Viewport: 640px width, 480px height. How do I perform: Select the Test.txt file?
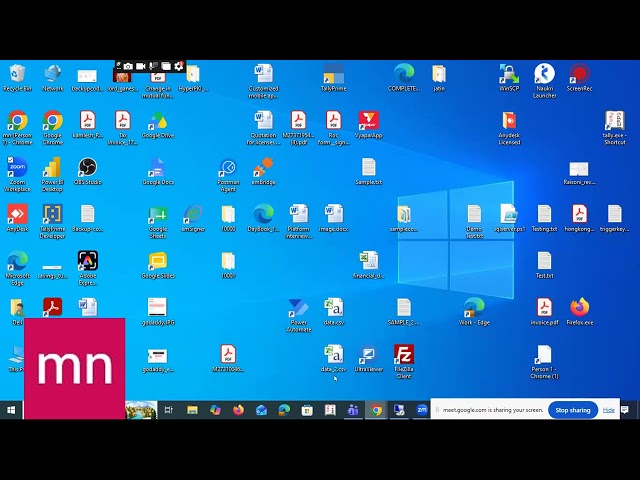544,265
